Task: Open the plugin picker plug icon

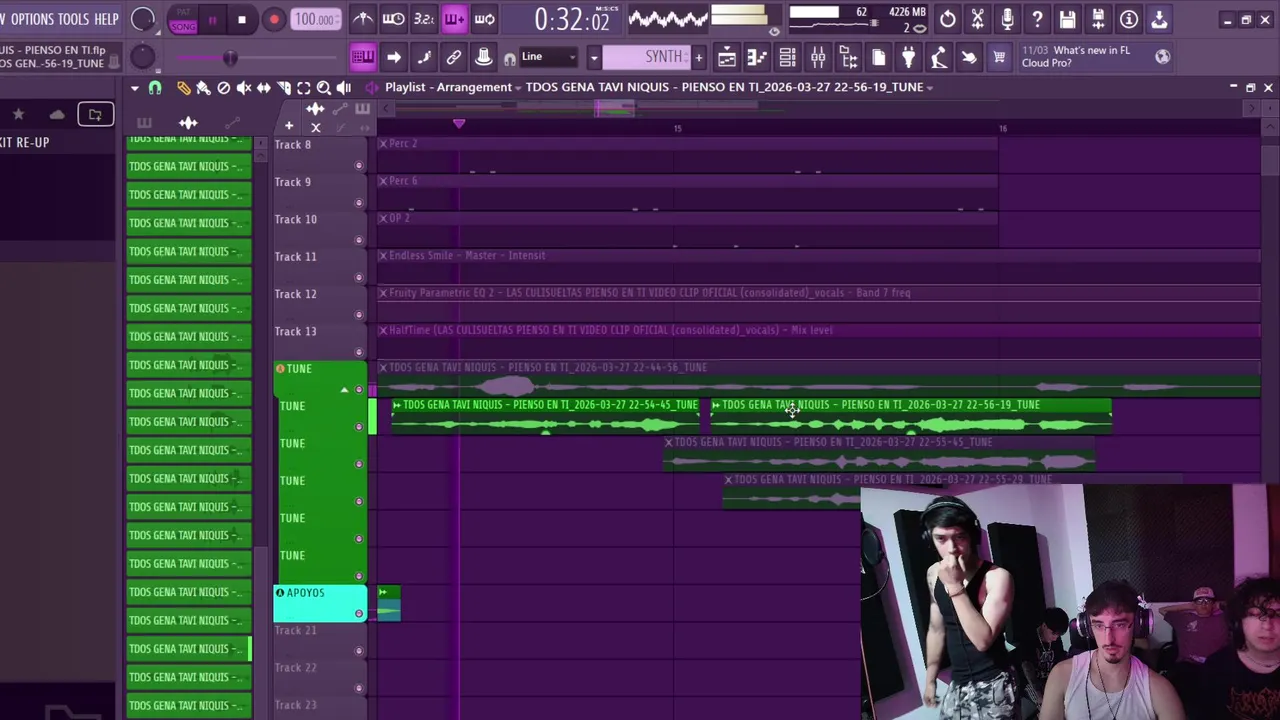Action: click(x=909, y=58)
